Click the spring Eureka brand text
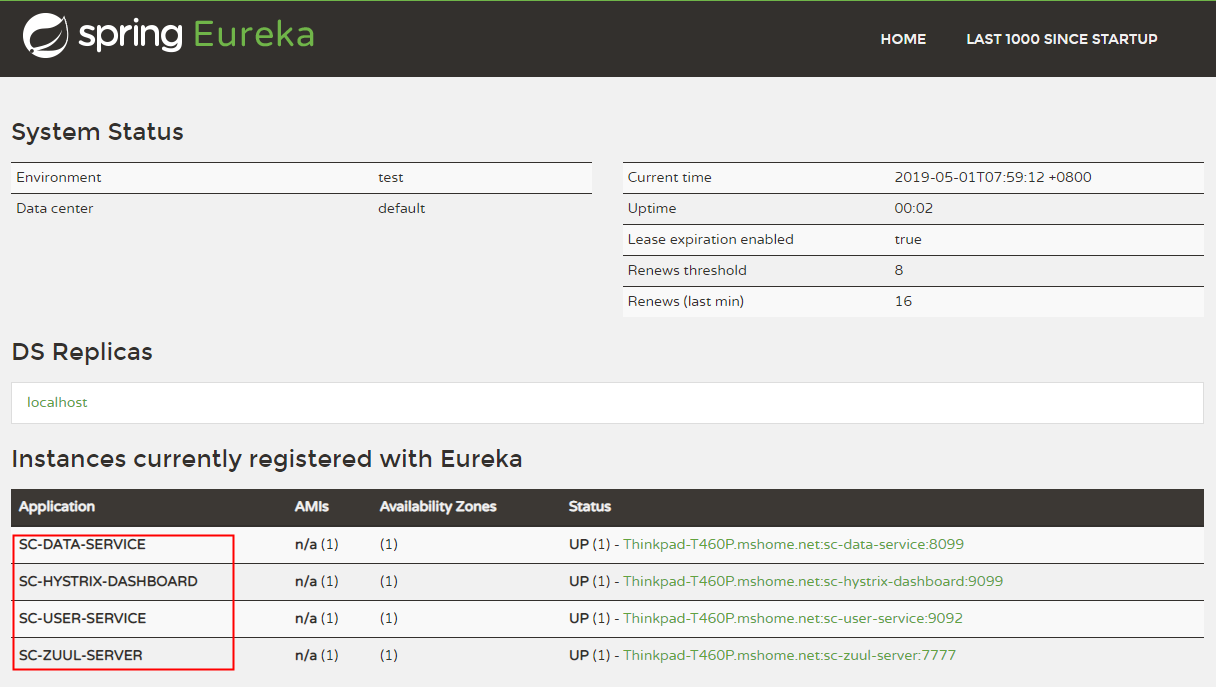 (x=196, y=35)
